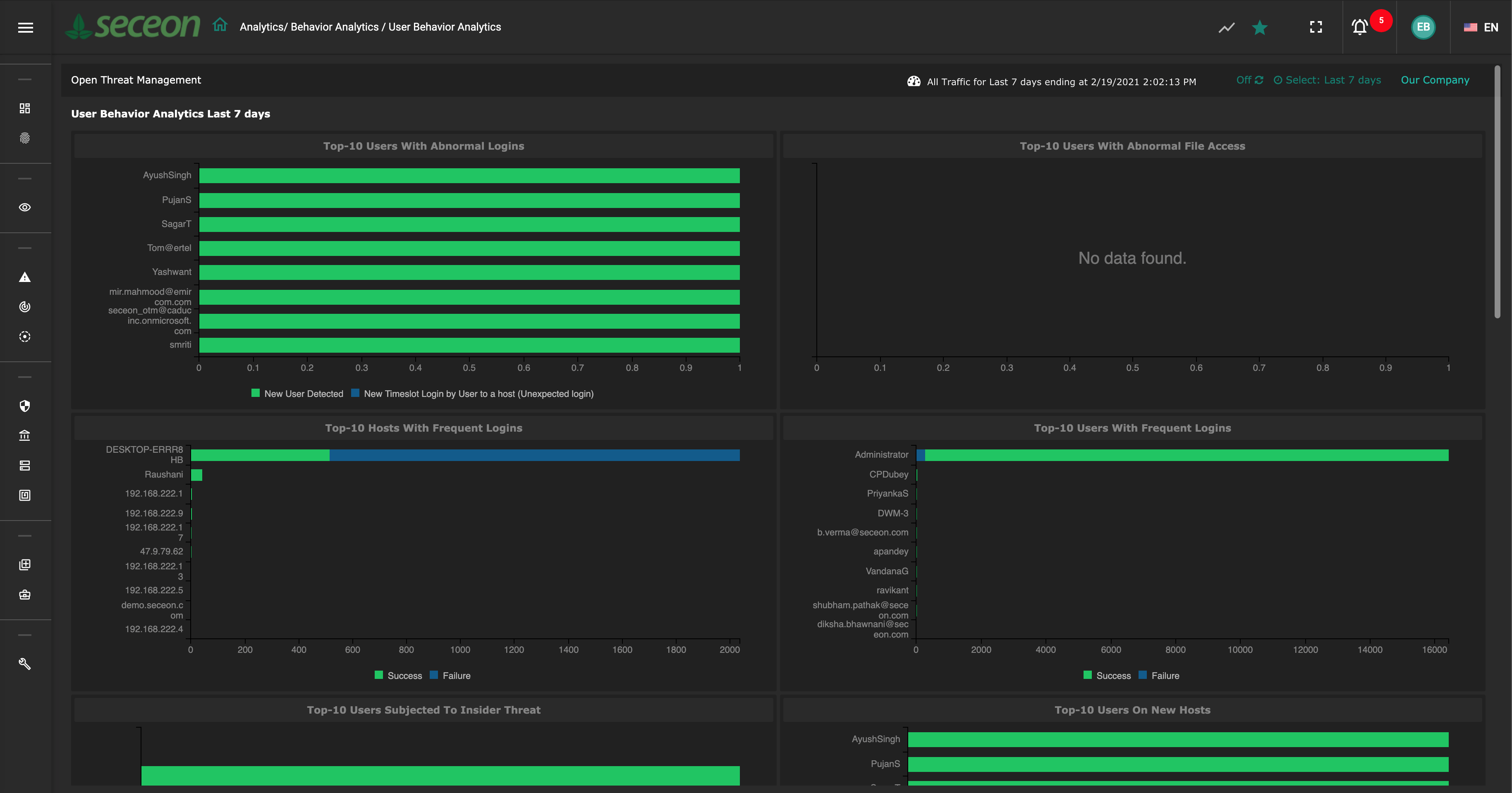The height and width of the screenshot is (793, 1512).
Task: Click the Our Company link
Action: tap(1435, 80)
